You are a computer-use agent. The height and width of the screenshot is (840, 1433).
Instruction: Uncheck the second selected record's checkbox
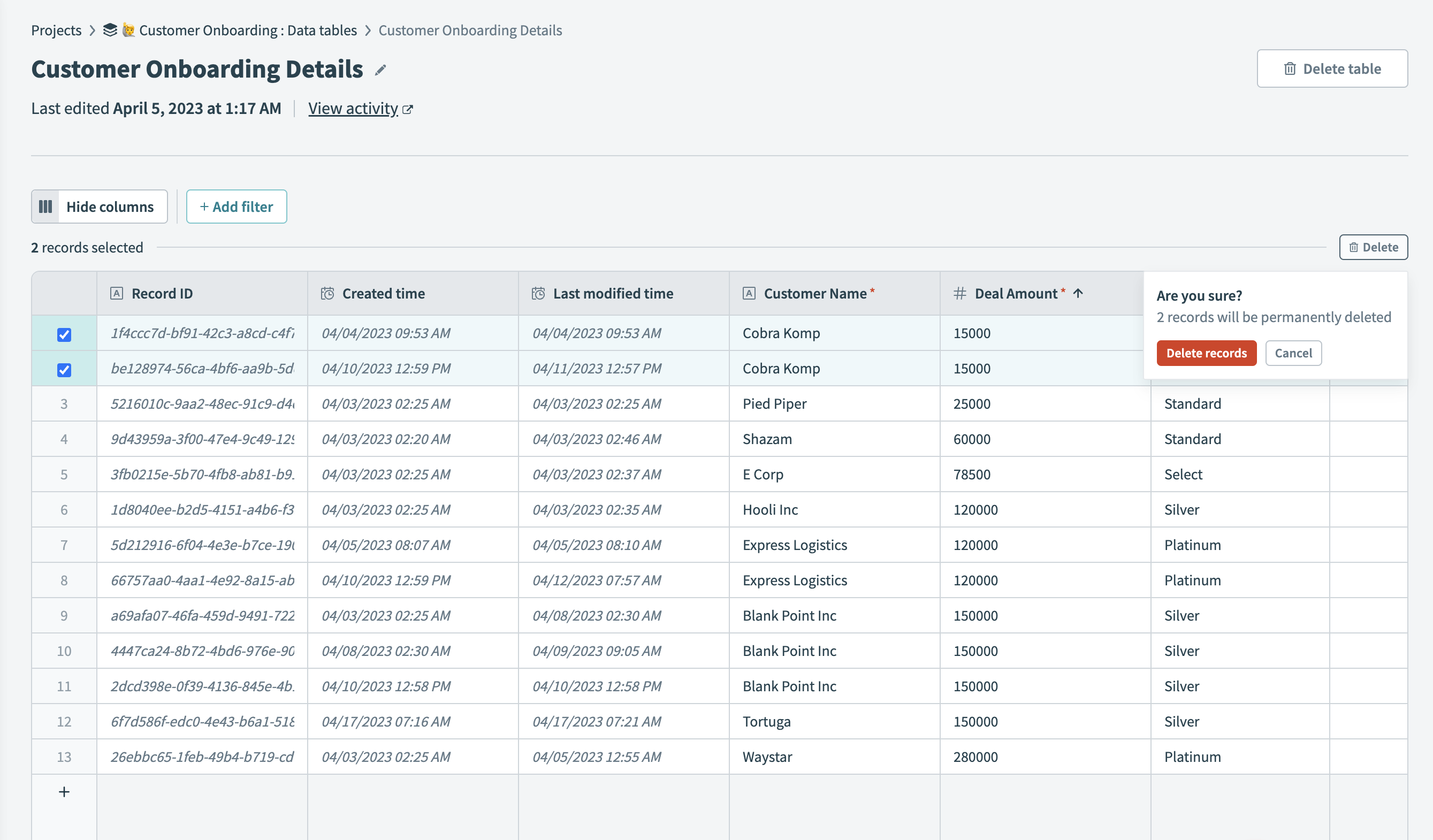(x=64, y=369)
